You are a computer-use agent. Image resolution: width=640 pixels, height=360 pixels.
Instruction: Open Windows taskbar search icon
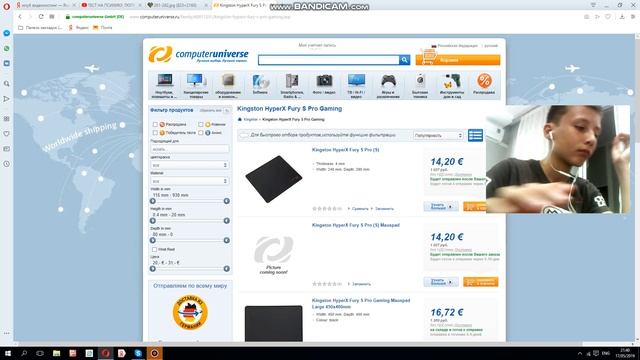[24, 353]
